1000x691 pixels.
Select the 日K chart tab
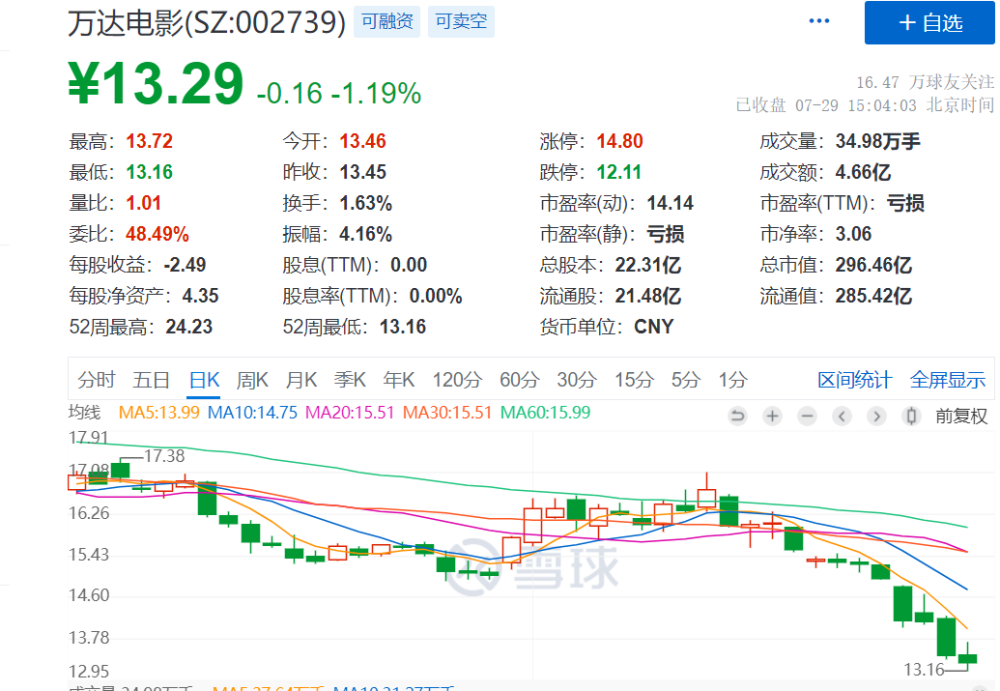(204, 380)
